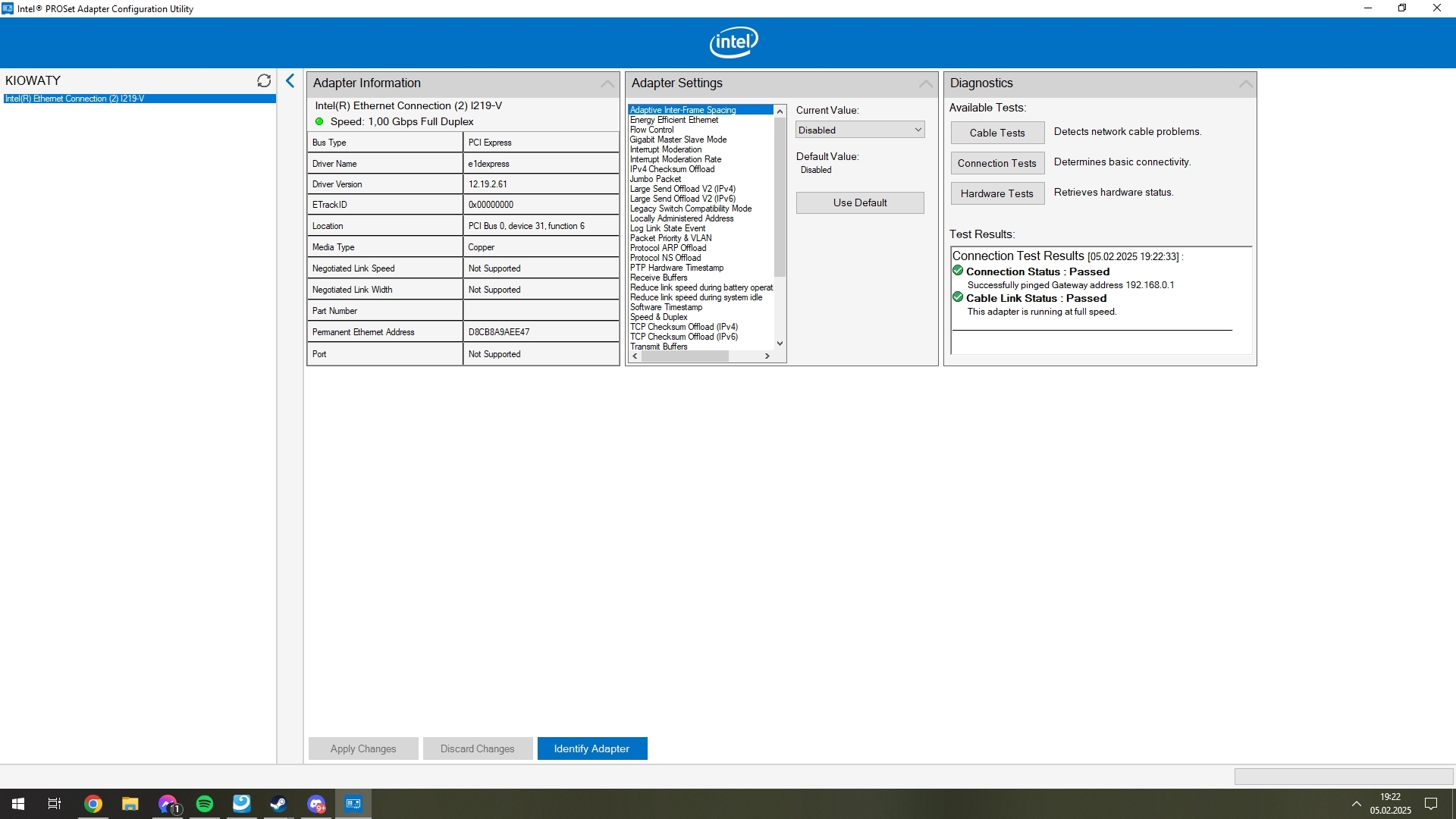This screenshot has width=1456, height=819.
Task: Run Cable Tests
Action: tap(997, 133)
